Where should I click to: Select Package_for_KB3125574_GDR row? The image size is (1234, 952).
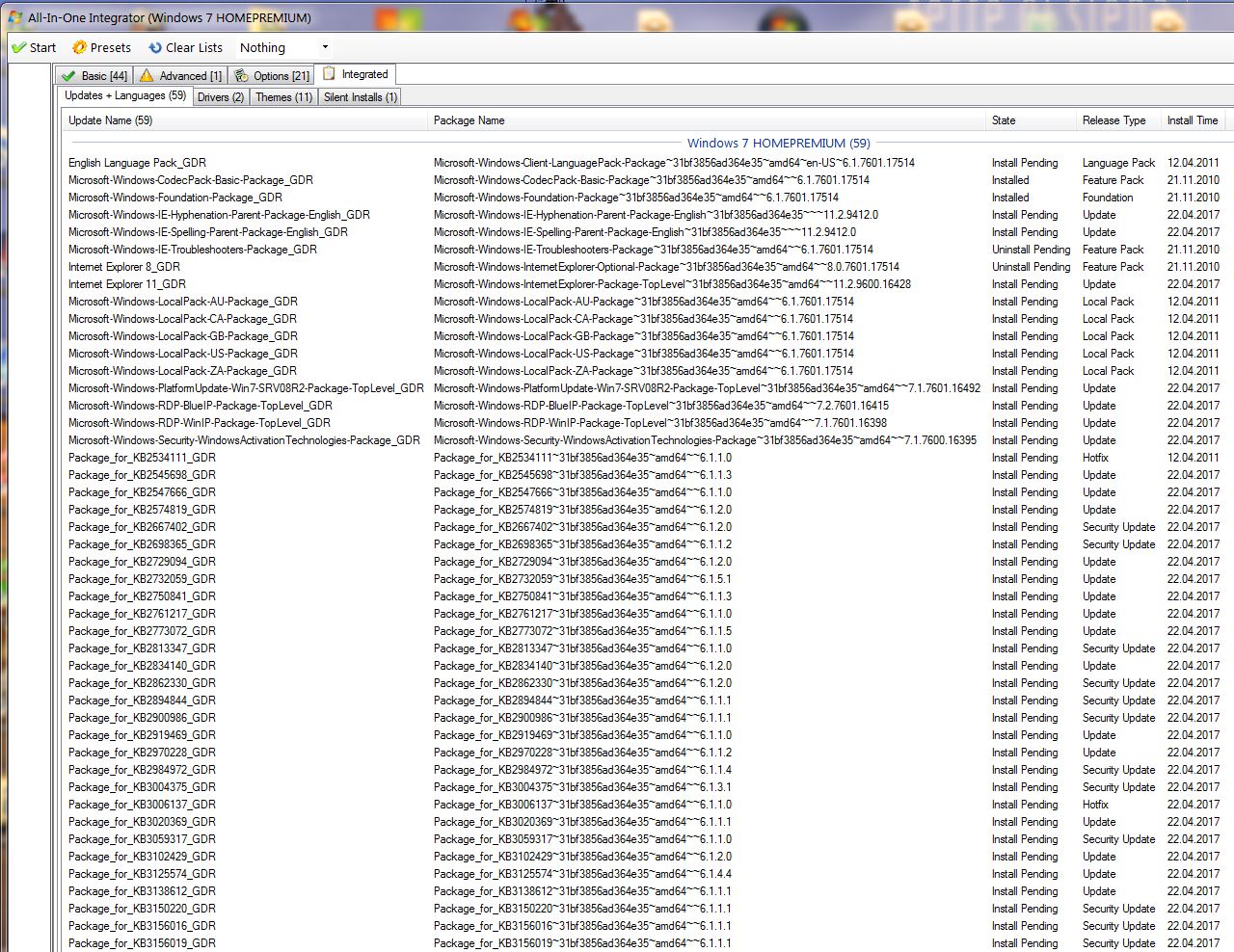pyautogui.click(x=644, y=874)
